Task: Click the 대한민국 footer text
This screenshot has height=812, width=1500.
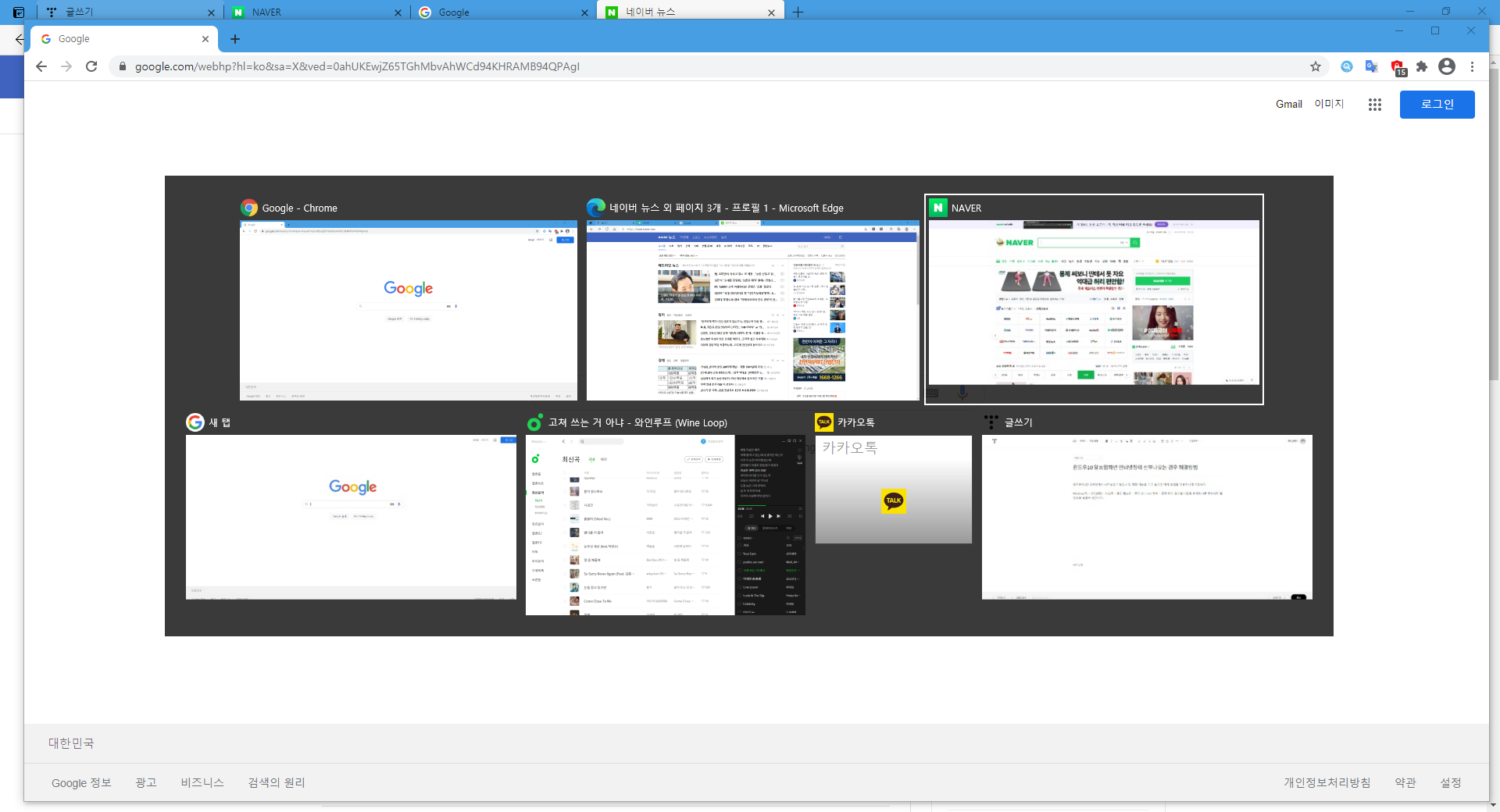Action: click(71, 743)
